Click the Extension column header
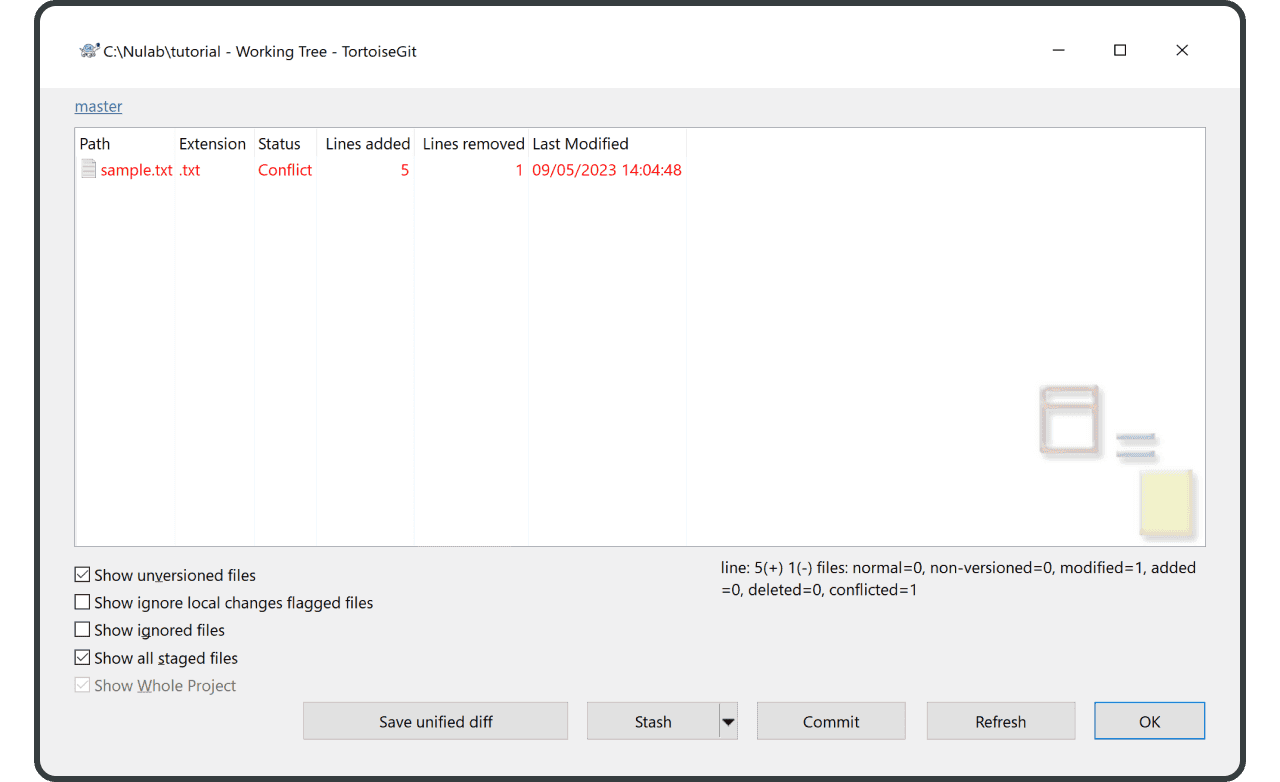Viewport: 1280px width, 782px height. [x=212, y=143]
